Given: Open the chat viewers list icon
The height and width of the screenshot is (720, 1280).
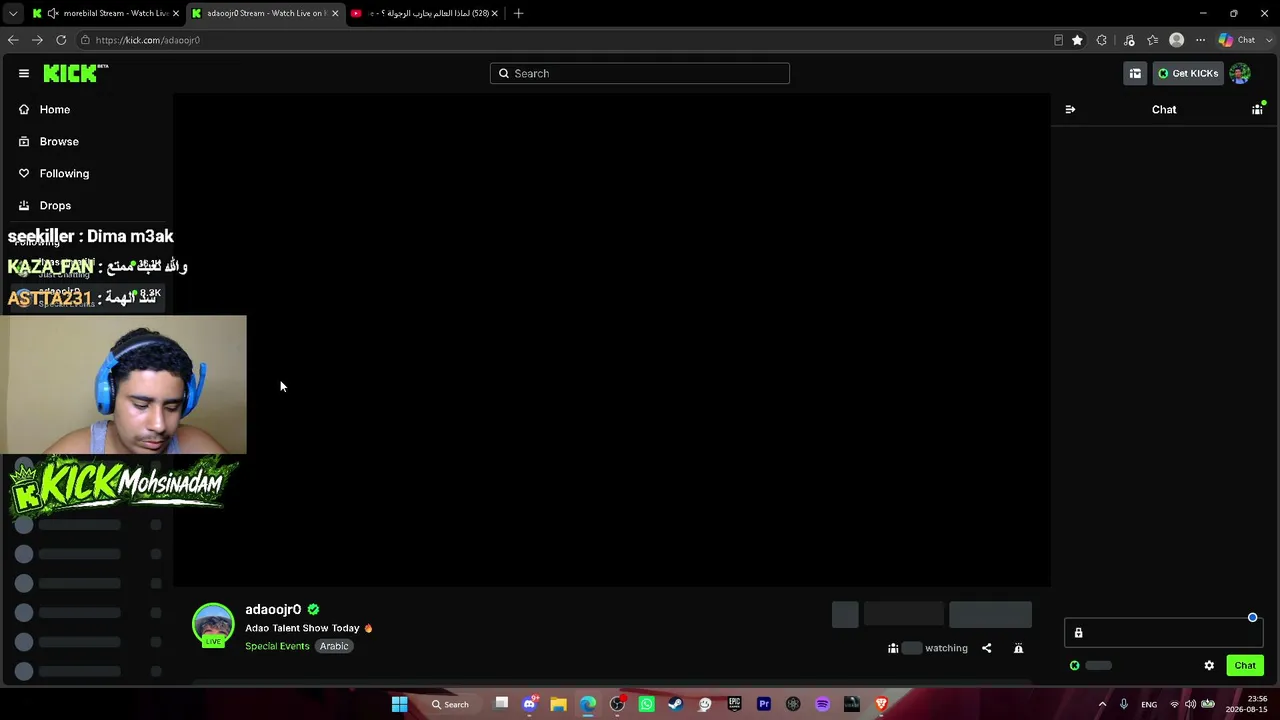Looking at the screenshot, I should (1257, 109).
